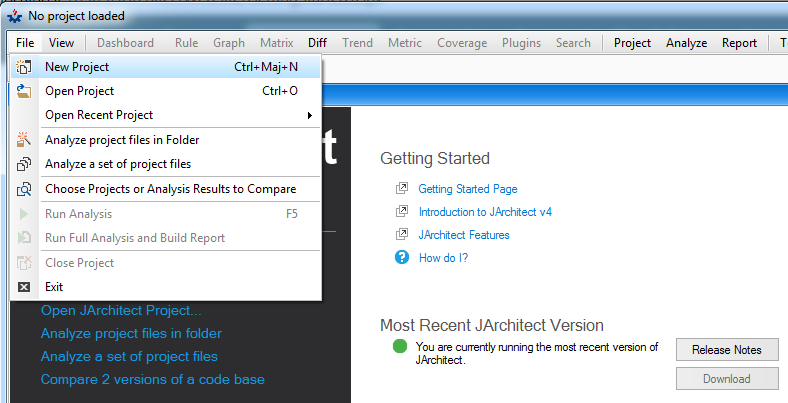This screenshot has height=403, width=788.
Task: Click the Trend menu item
Action: coord(357,43)
